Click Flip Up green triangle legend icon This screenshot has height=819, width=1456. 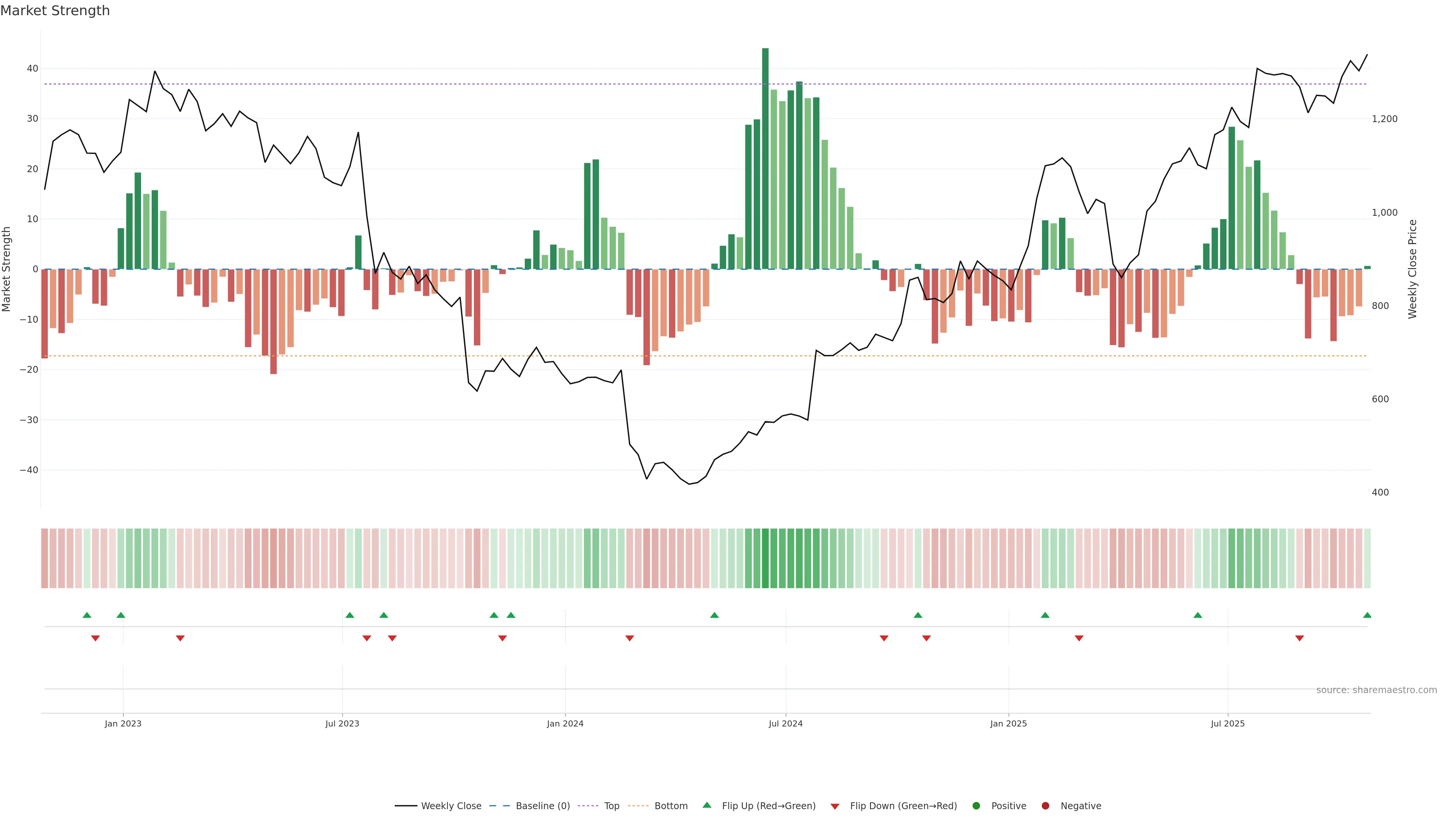[x=706, y=805]
